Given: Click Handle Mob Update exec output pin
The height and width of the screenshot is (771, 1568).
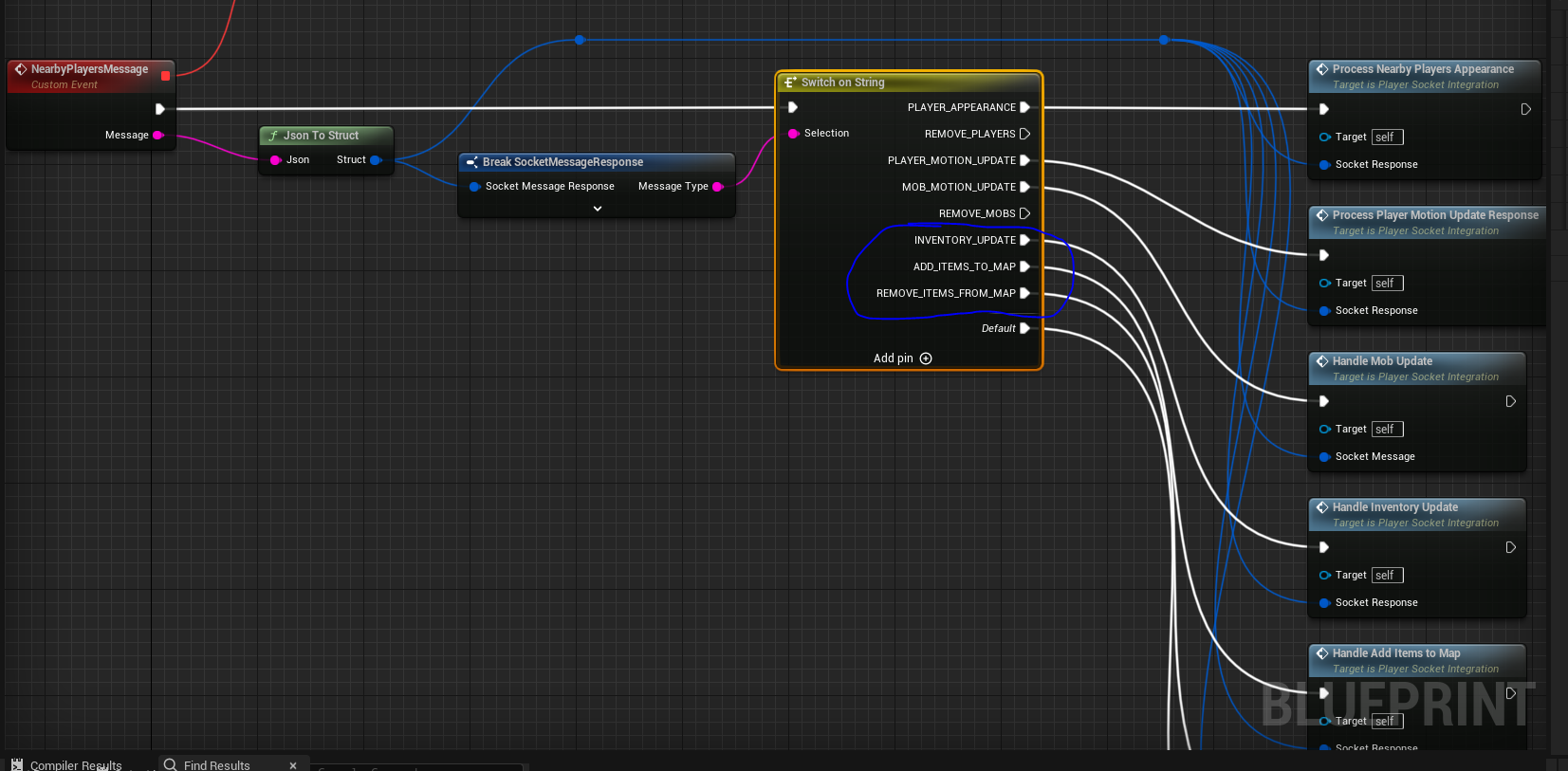Looking at the screenshot, I should pos(1510,401).
